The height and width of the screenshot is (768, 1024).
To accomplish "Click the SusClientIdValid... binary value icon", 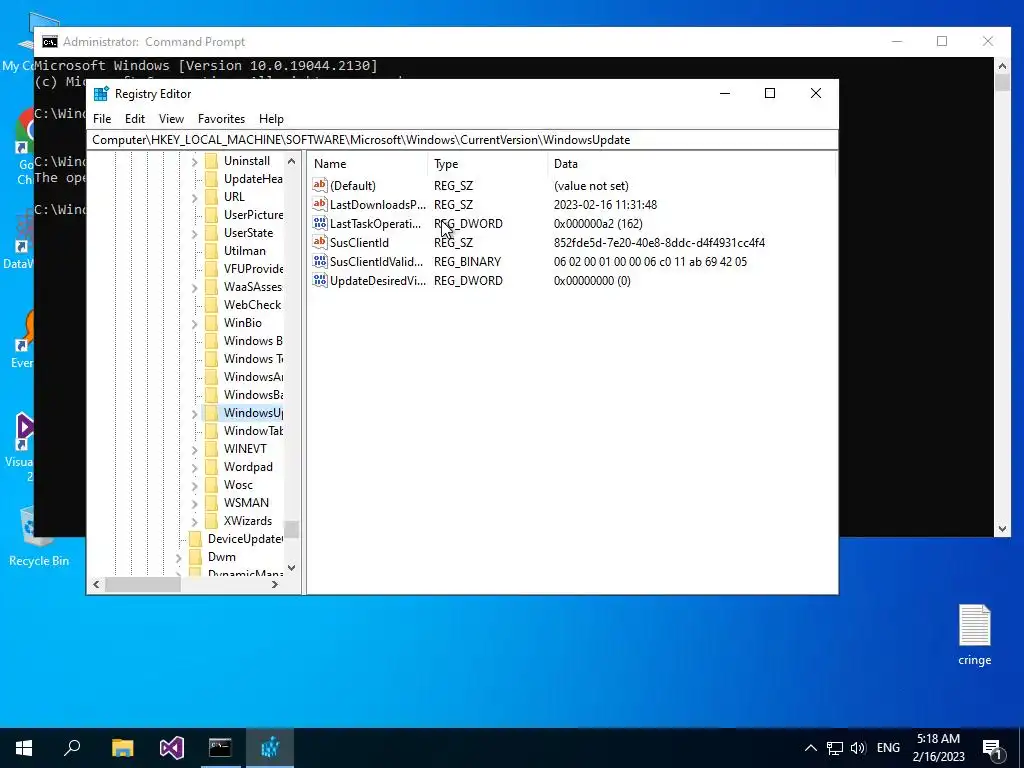I will 319,261.
